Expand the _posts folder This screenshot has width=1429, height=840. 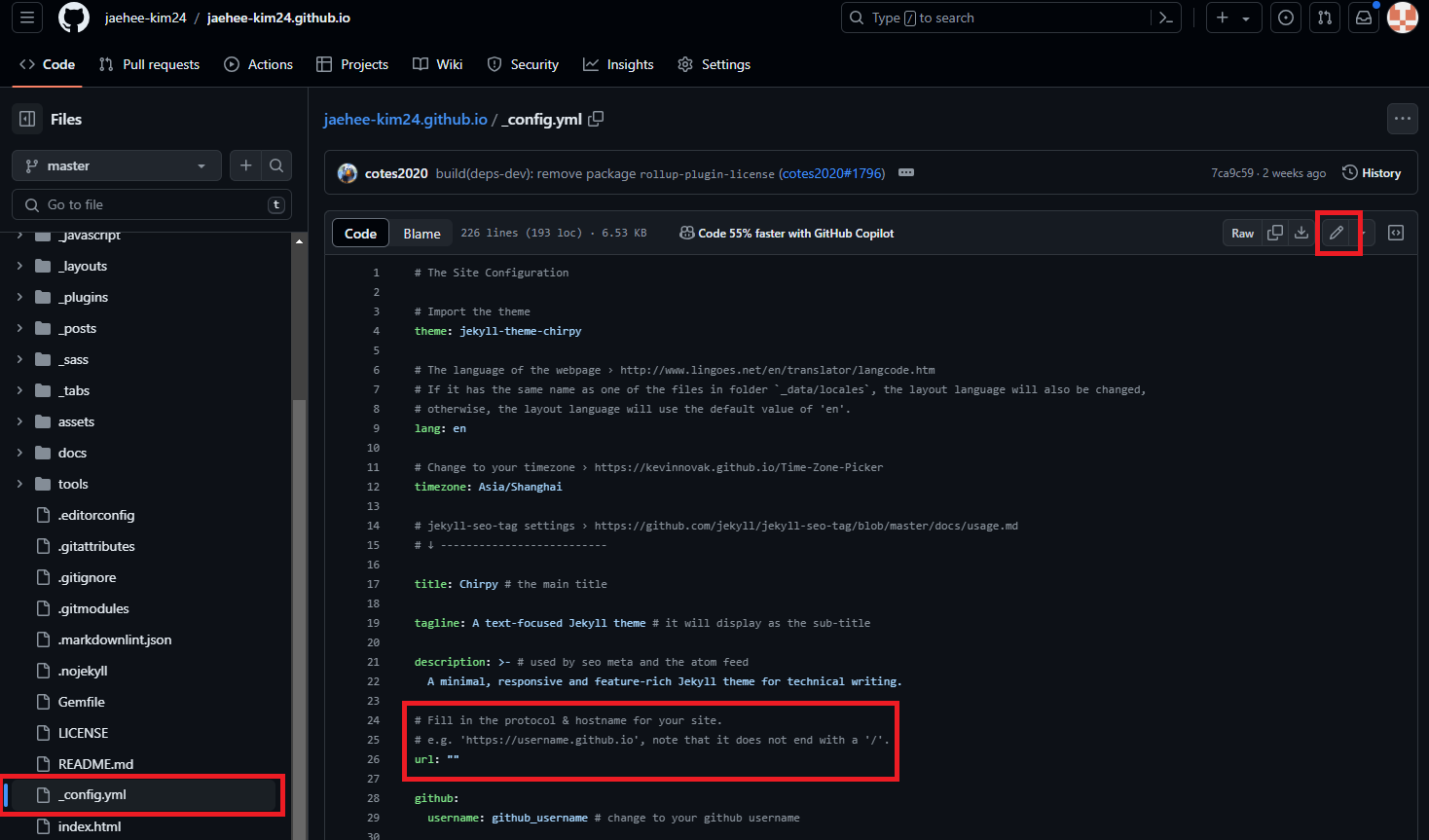[19, 328]
